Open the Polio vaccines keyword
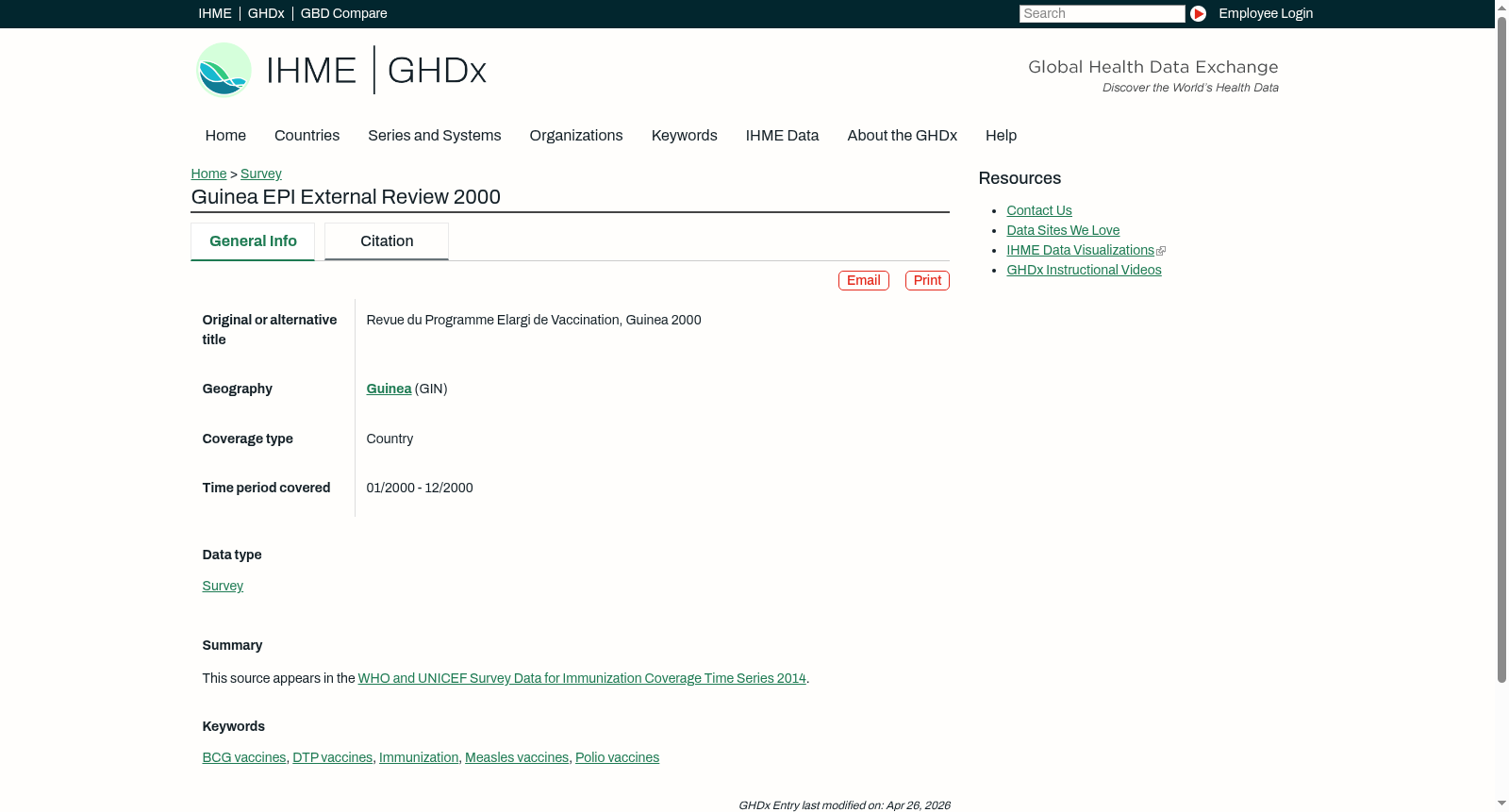The width and height of the screenshot is (1509, 812). point(618,757)
